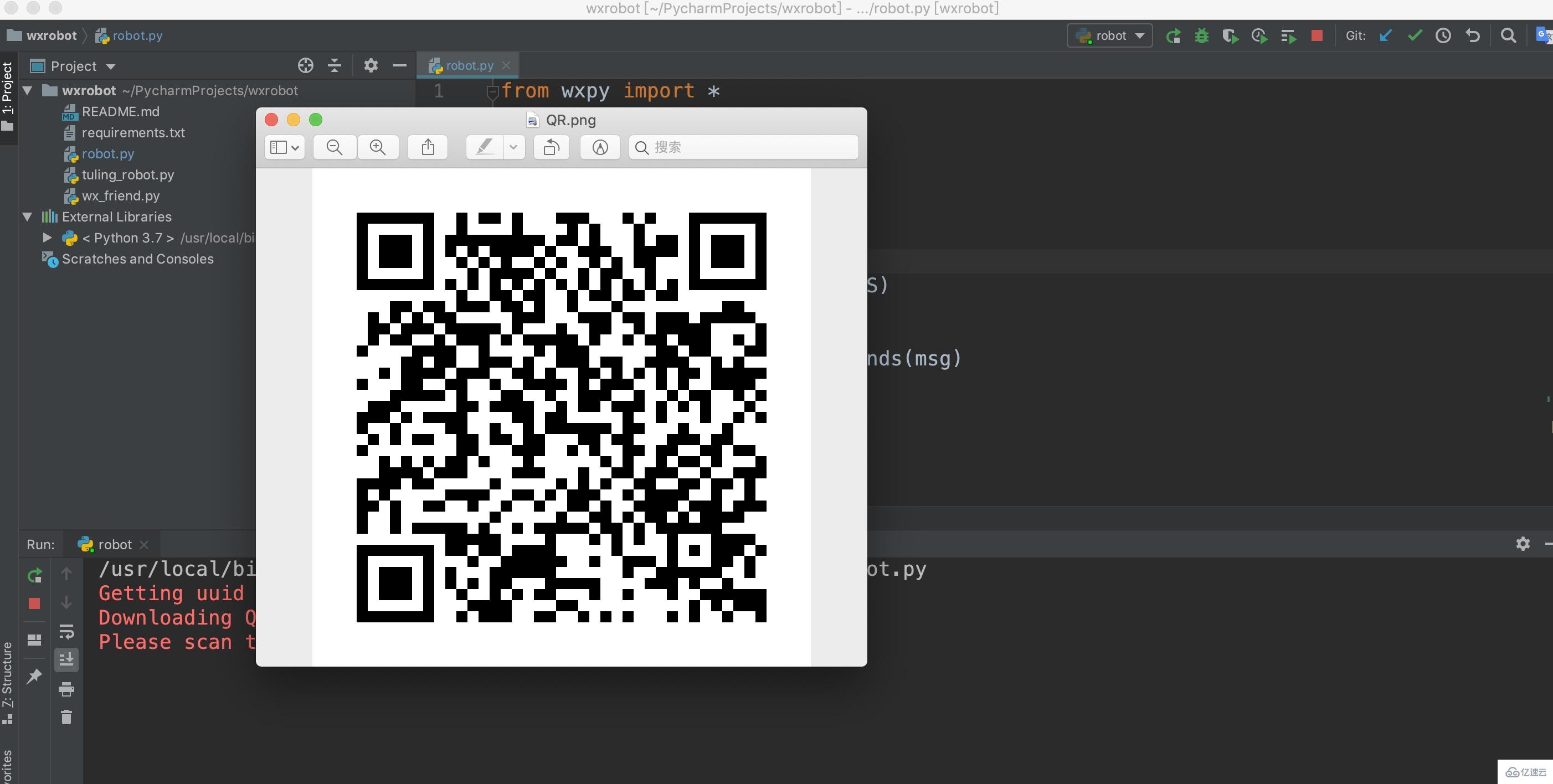This screenshot has height=784, width=1553.
Task: Open tuling_robot.py file
Action: click(x=128, y=176)
